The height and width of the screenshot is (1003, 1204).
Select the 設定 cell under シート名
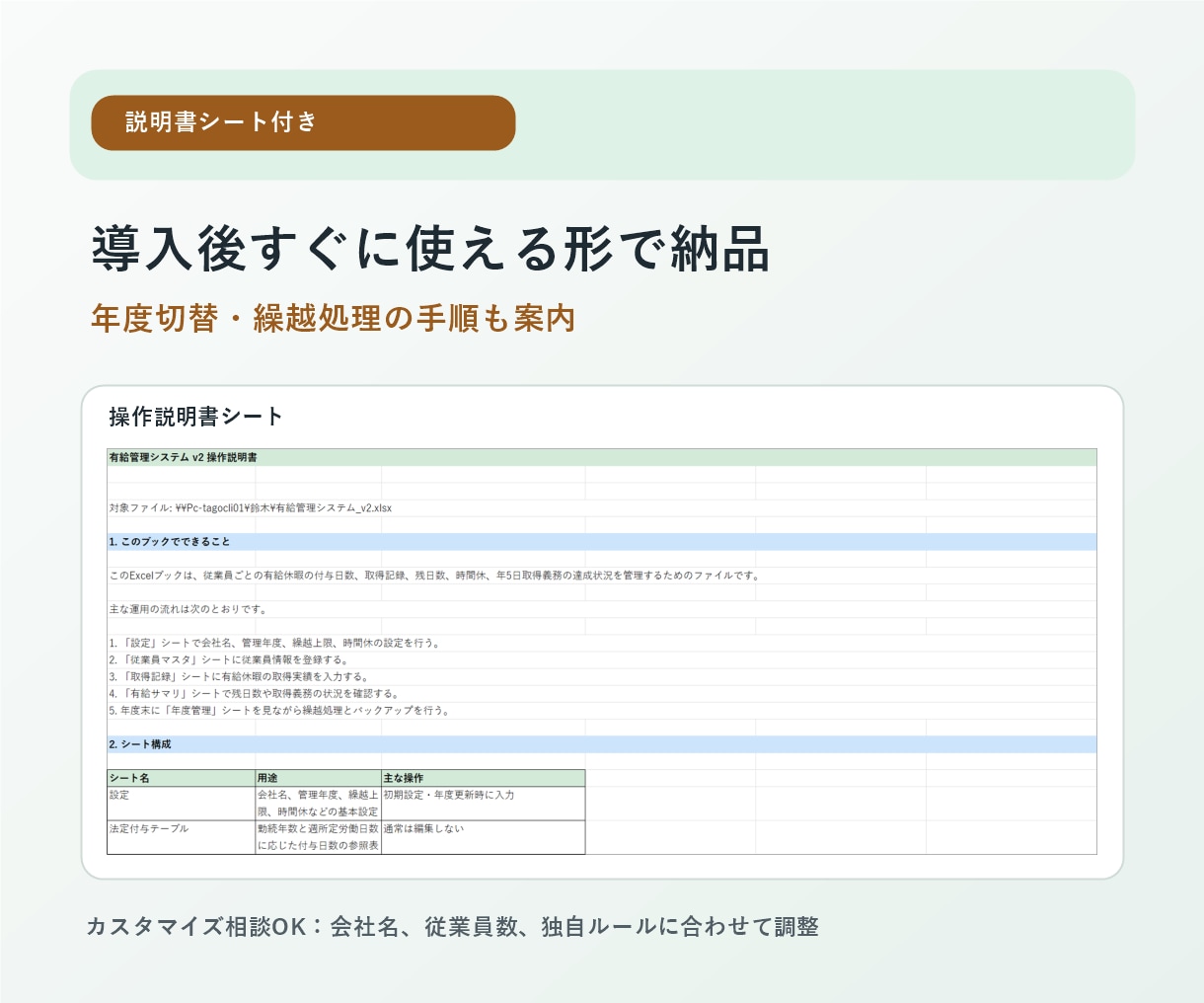[182, 803]
